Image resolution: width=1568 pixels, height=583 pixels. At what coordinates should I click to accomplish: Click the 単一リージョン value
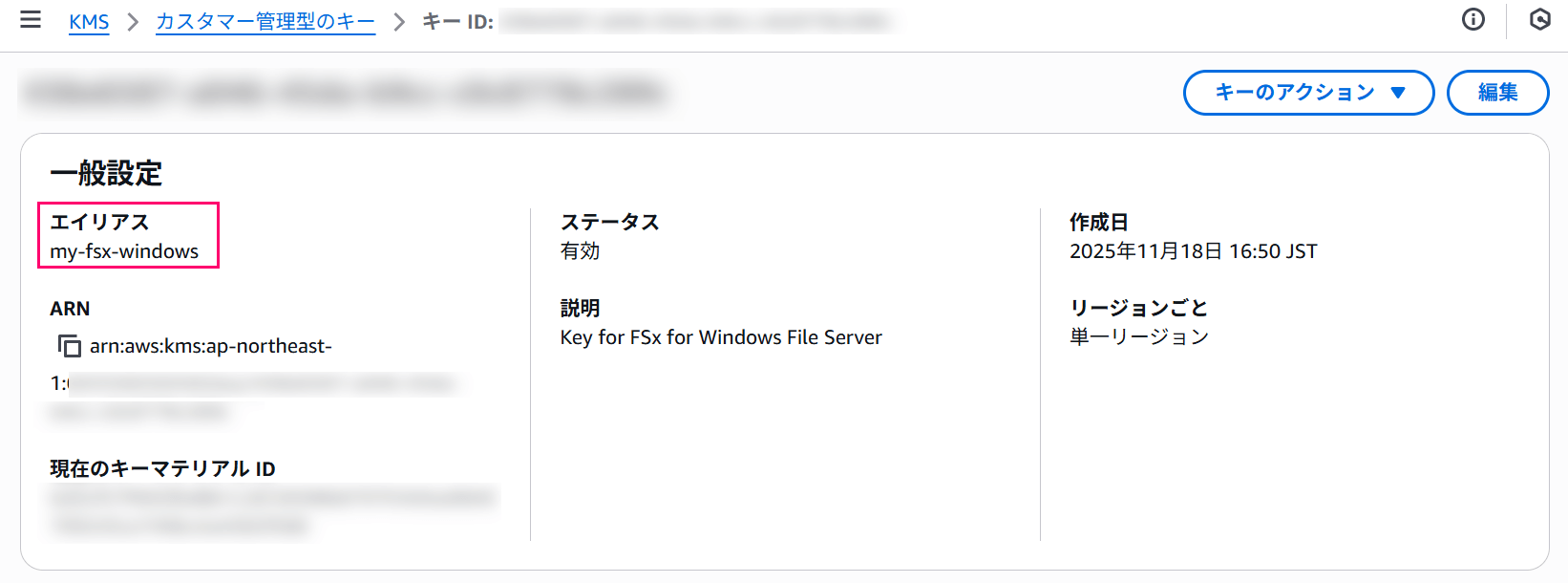[1138, 335]
